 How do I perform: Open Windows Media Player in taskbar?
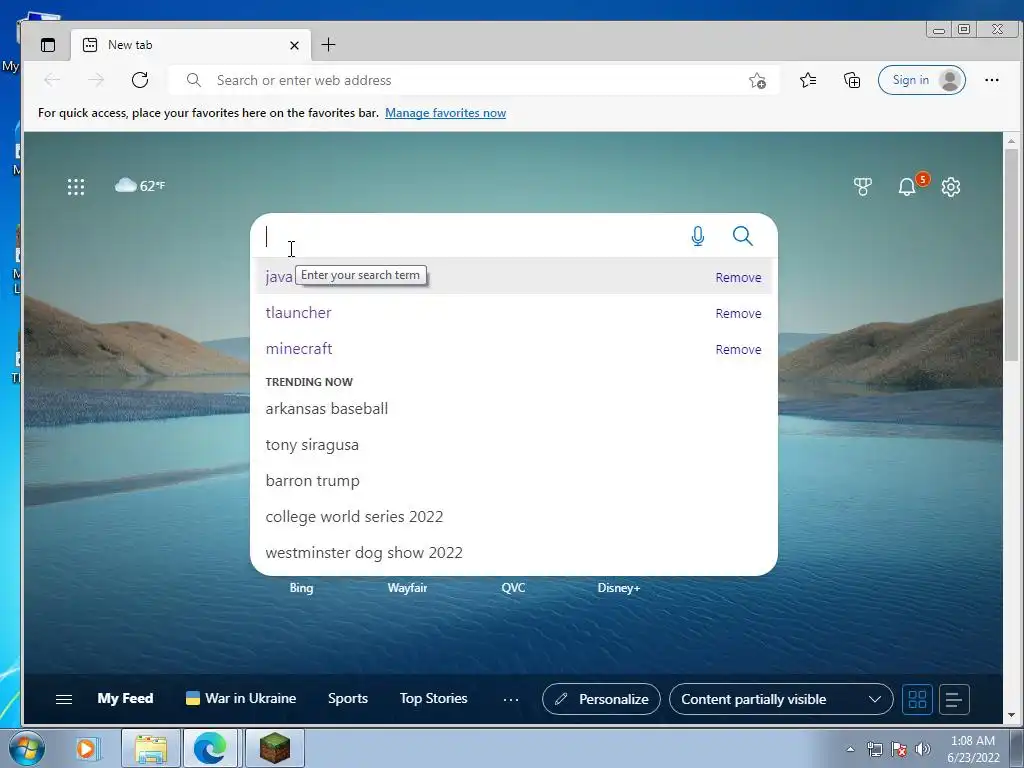(x=86, y=748)
